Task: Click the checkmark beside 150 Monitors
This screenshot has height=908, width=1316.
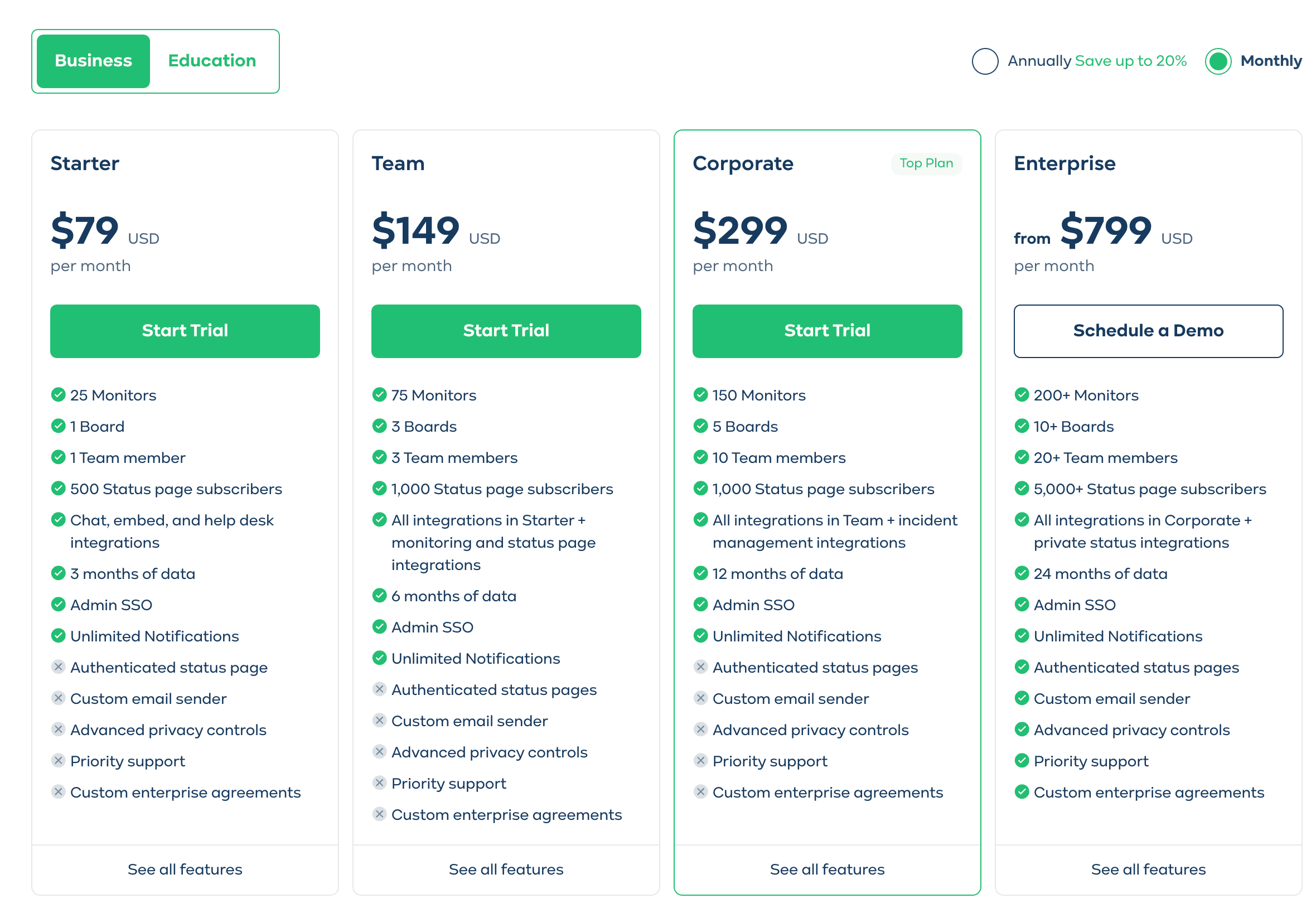Action: 700,395
